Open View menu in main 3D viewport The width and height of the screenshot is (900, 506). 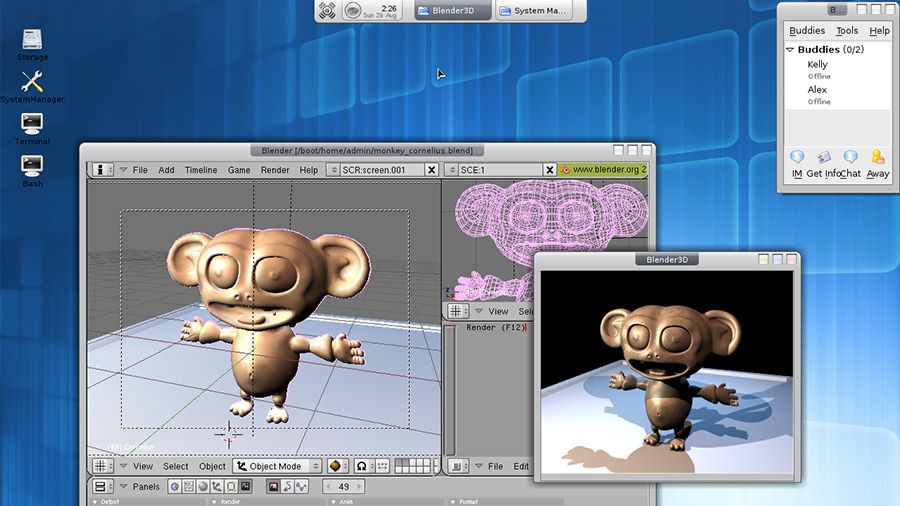[x=143, y=466]
